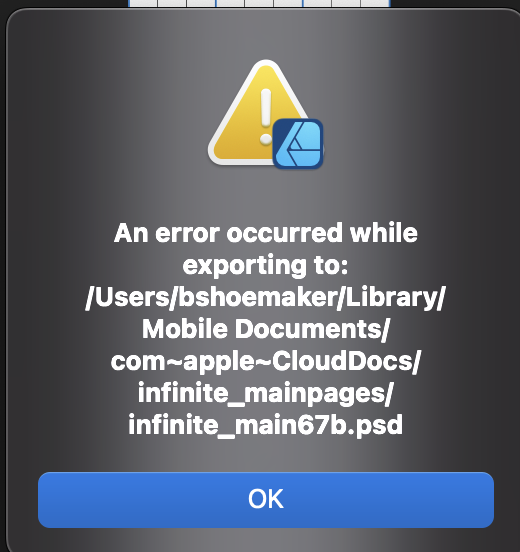The image size is (520, 552).
Task: Click the white exclamation mark in the triangle
Action: click(266, 116)
